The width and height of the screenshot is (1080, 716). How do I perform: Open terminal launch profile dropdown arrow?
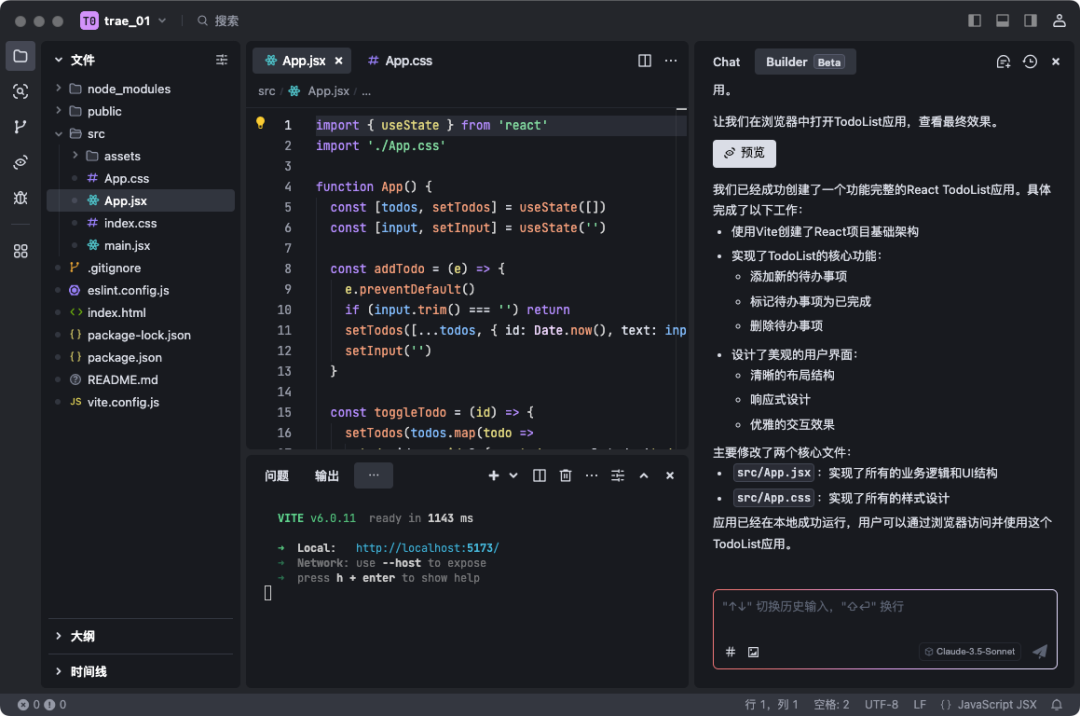pos(513,476)
